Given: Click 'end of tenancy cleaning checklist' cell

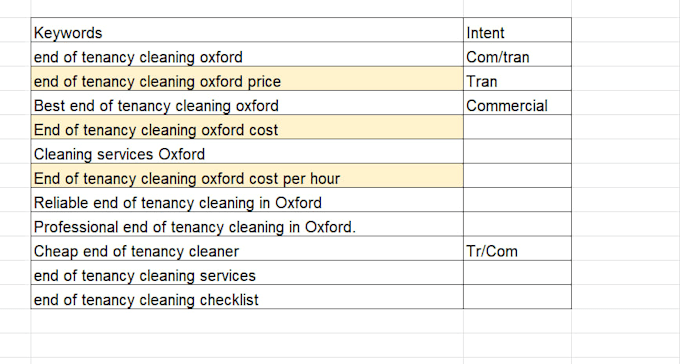Looking at the screenshot, I should click(x=247, y=297).
